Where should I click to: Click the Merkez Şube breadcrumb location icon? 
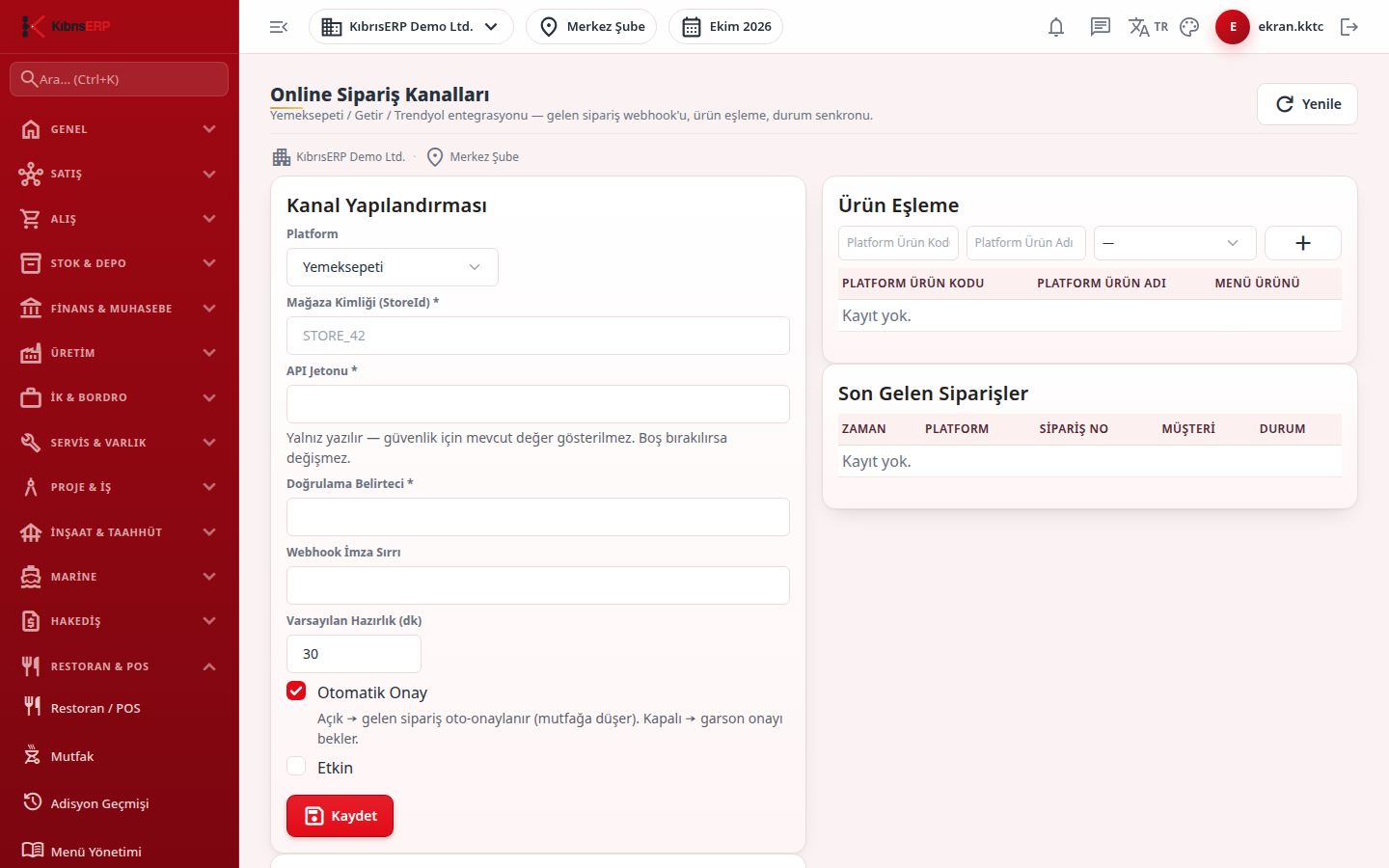click(435, 157)
